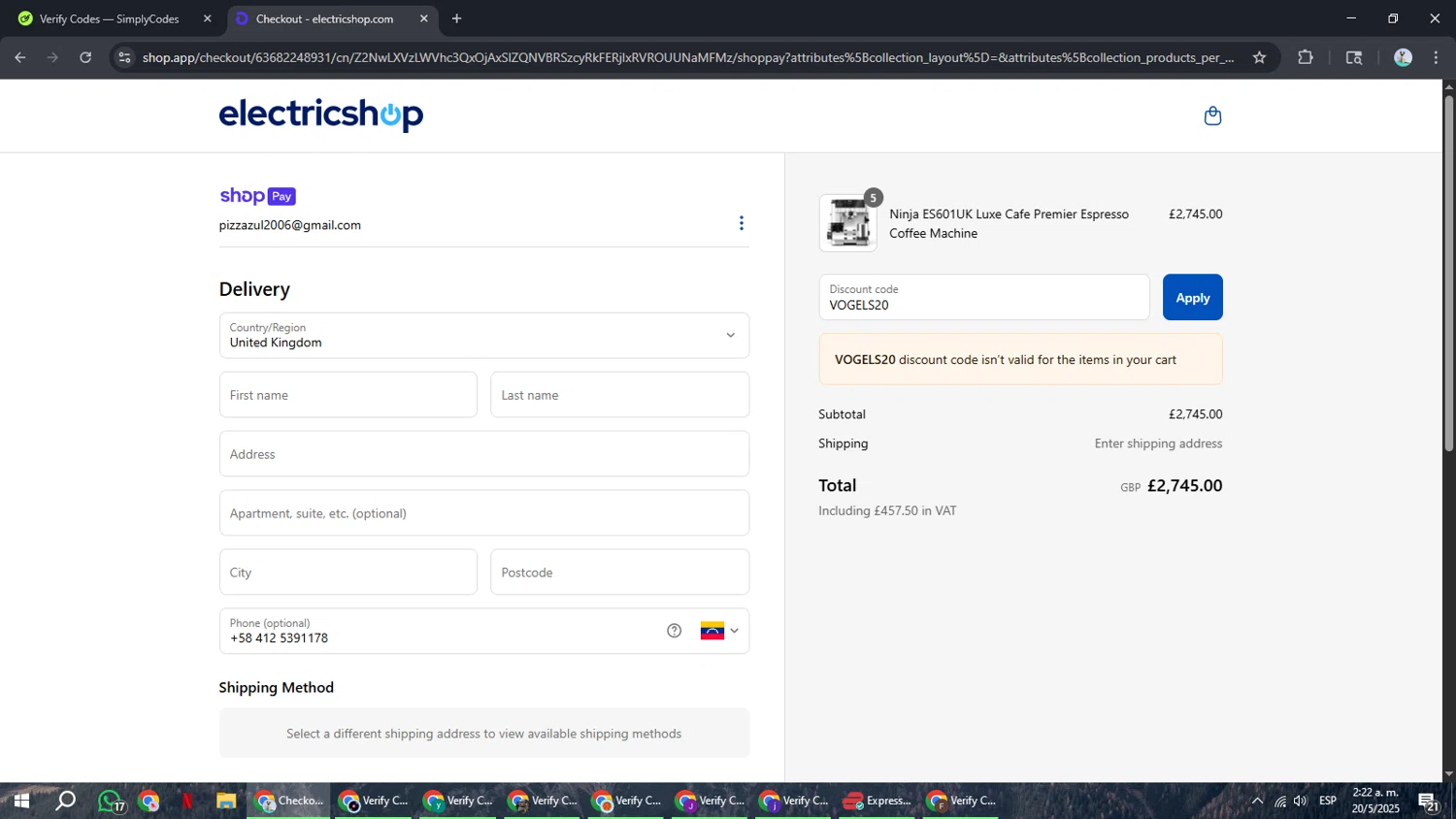This screenshot has height=819, width=1456.
Task: Open the tab search panel icon
Action: [x=1354, y=57]
